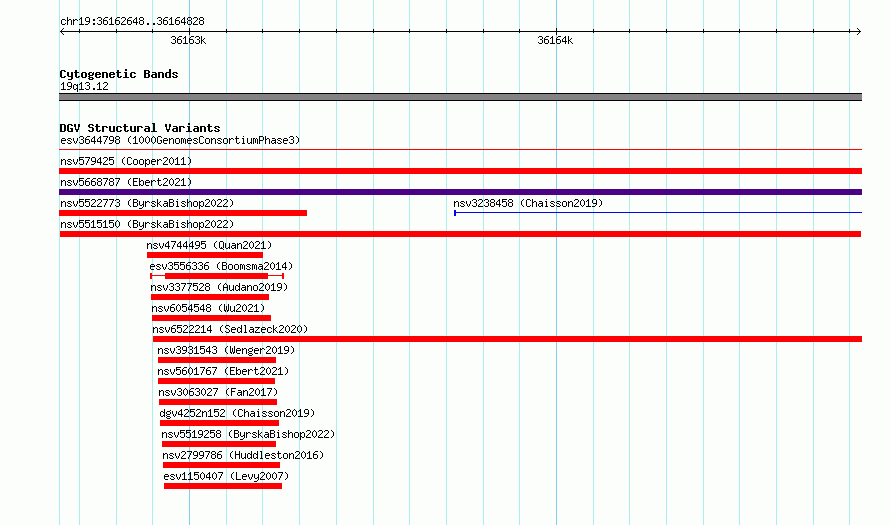
Task: Click the nsv4744495 red bar
Action: tap(205, 255)
